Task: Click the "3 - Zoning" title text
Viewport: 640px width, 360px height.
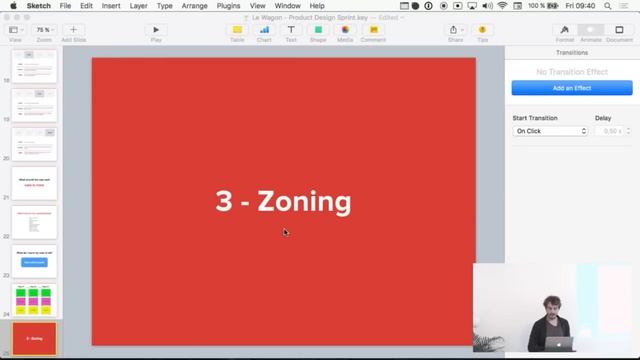Action: [283, 201]
